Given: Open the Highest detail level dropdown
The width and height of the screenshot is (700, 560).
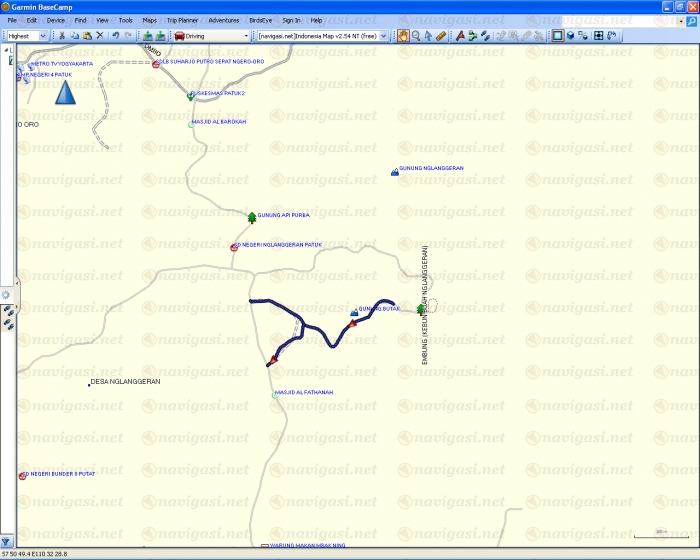Looking at the screenshot, I should point(49,36).
